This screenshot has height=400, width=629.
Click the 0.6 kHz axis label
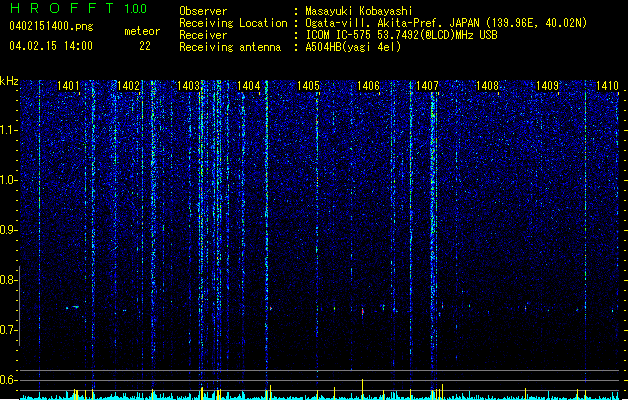9,380
